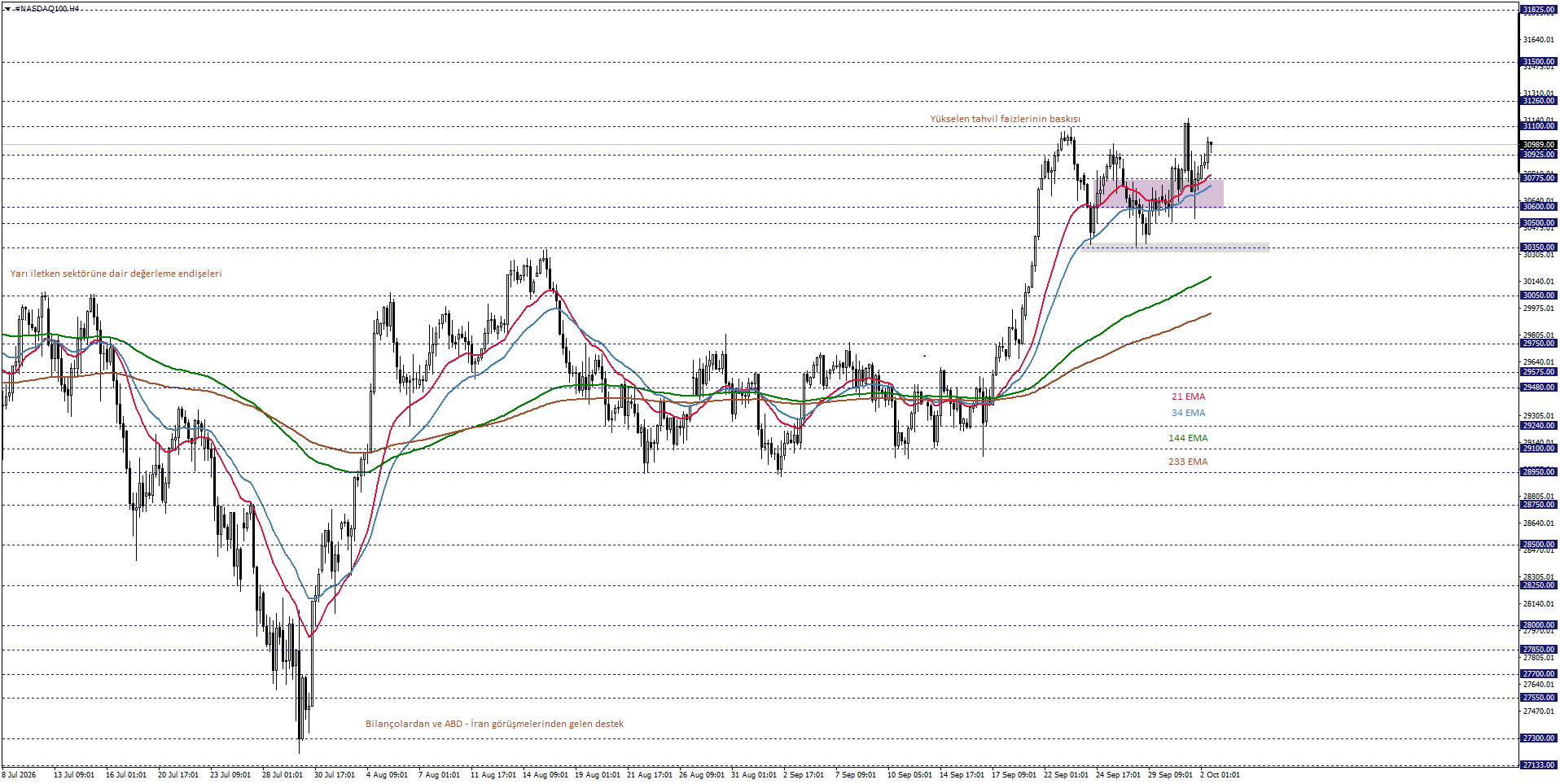Screen dimensions: 1560x784
Task: Click the 30600.00 price level label
Action: [x=1539, y=207]
